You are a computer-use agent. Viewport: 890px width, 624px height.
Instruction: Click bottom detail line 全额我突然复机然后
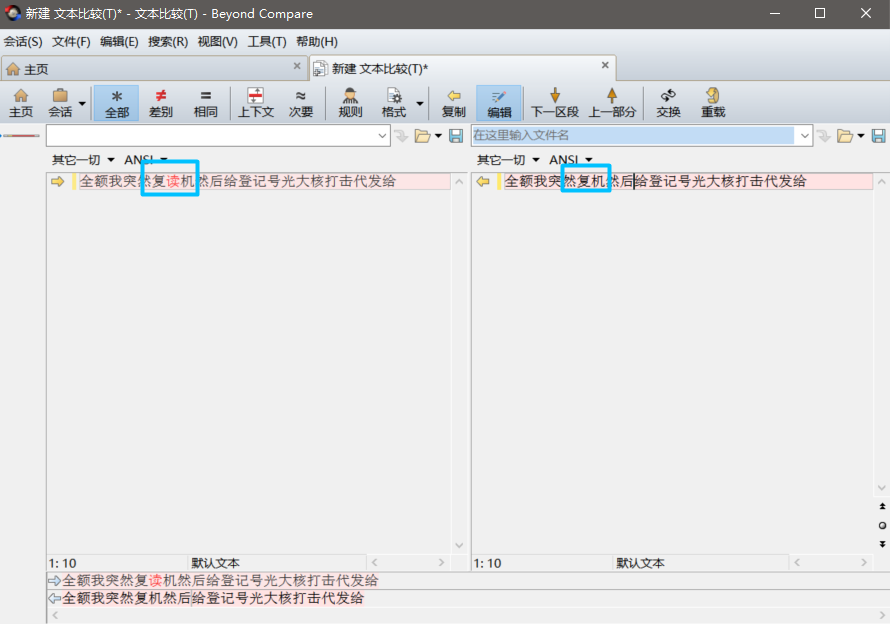pyautogui.click(x=213, y=598)
